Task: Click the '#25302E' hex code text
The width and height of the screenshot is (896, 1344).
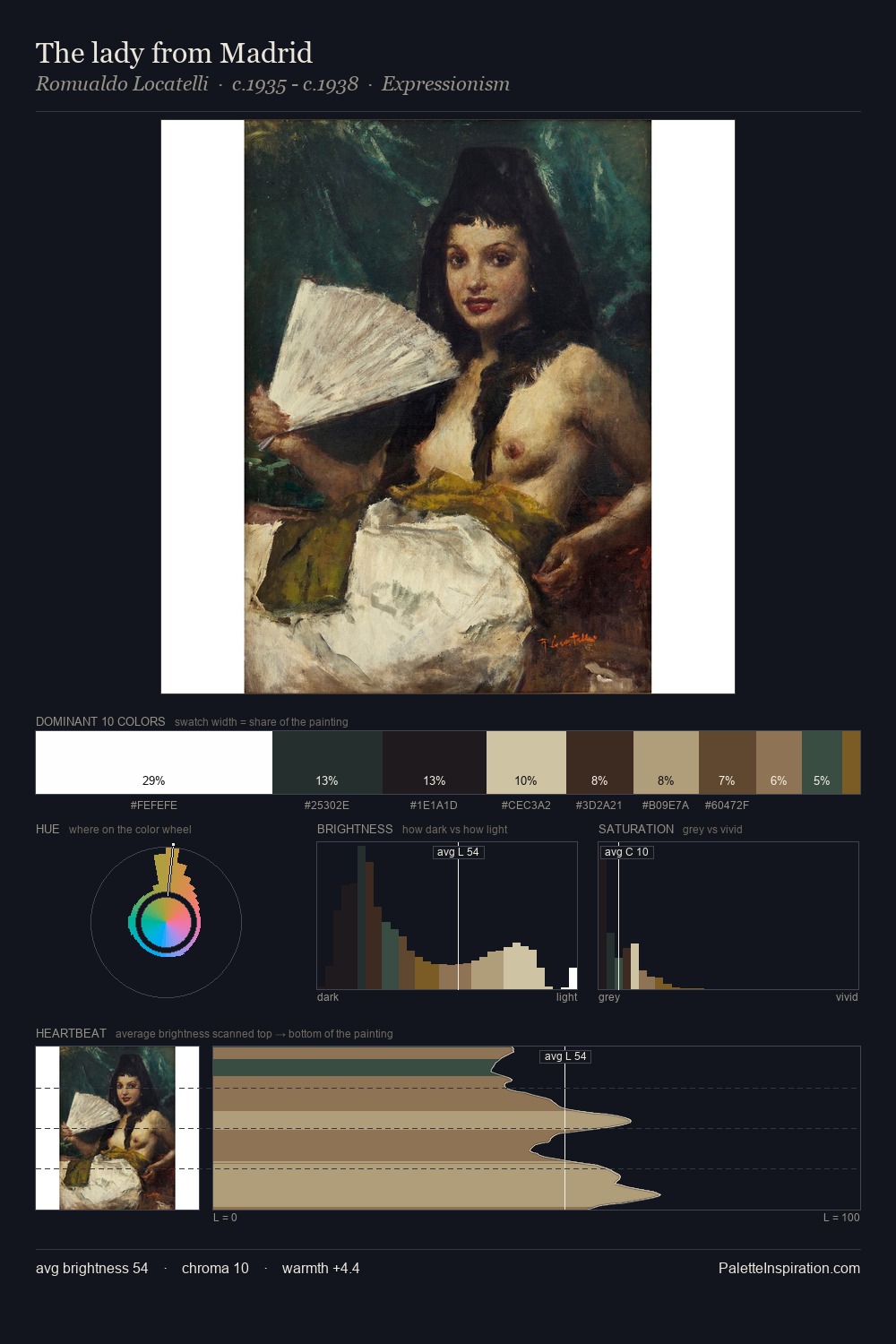Action: [x=327, y=806]
